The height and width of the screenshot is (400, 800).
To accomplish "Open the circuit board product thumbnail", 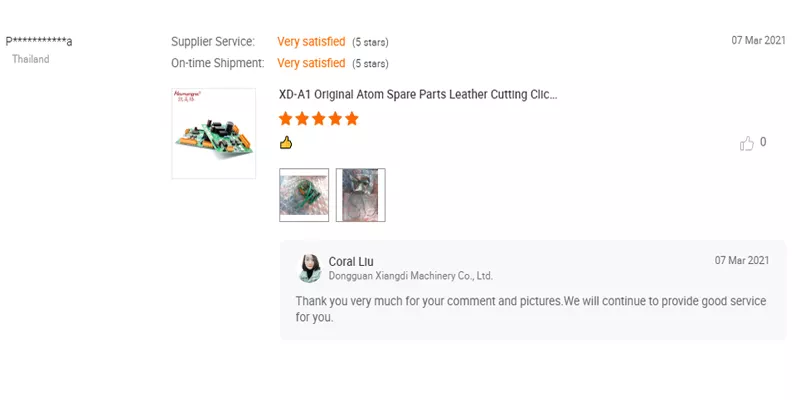I will pyautogui.click(x=214, y=133).
